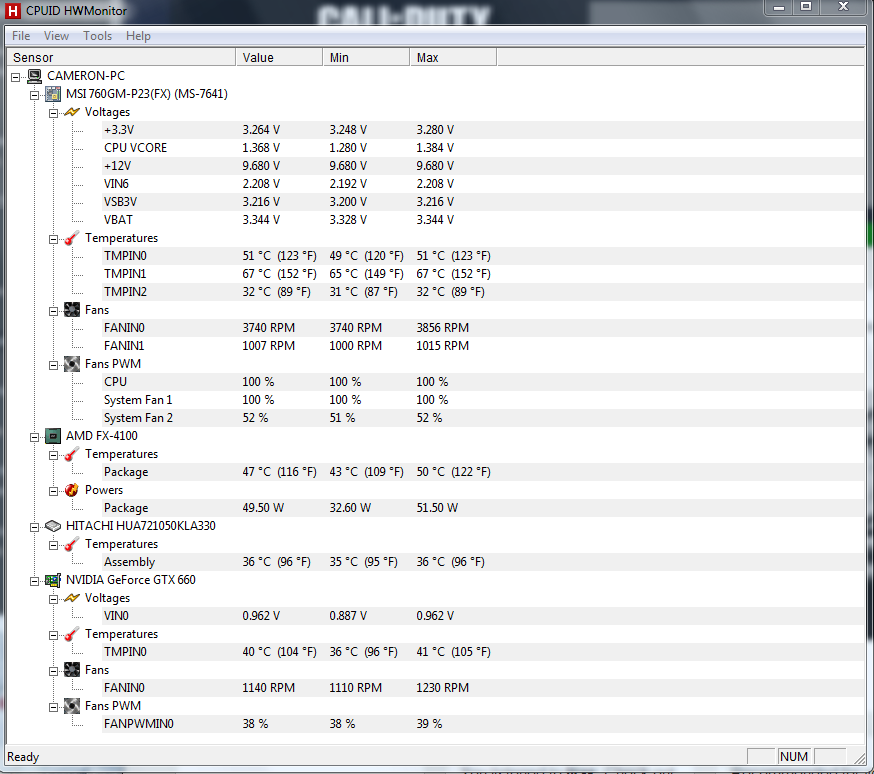Collapse the Powers group
874x774 pixels.
(x=54, y=491)
